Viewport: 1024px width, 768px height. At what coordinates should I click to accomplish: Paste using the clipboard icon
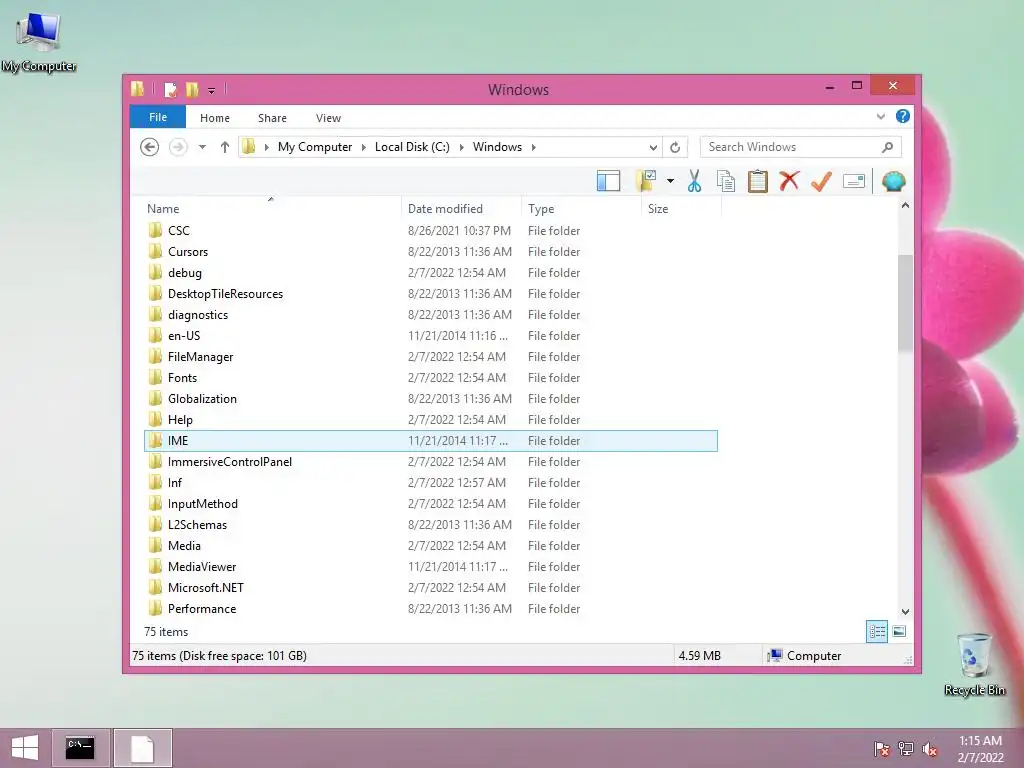click(758, 181)
